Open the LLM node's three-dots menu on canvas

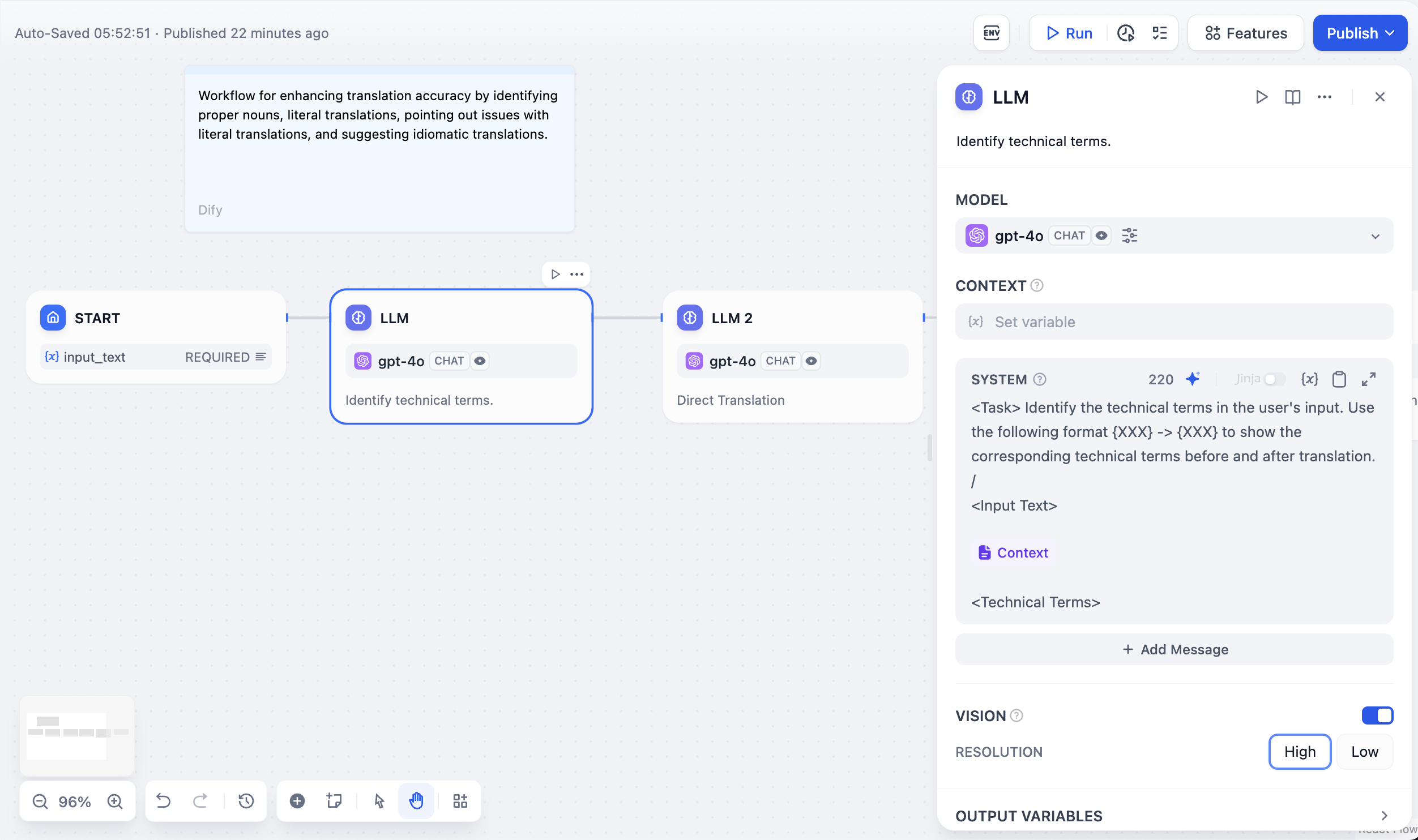point(576,275)
